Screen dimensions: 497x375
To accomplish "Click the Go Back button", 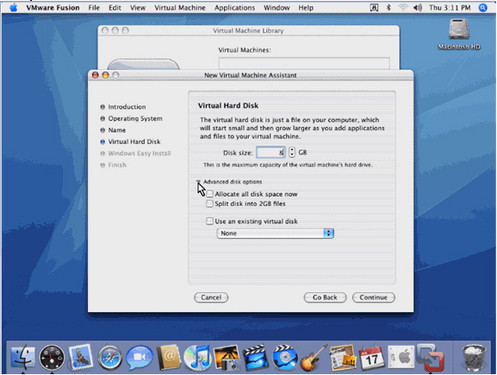I will pyautogui.click(x=325, y=297).
